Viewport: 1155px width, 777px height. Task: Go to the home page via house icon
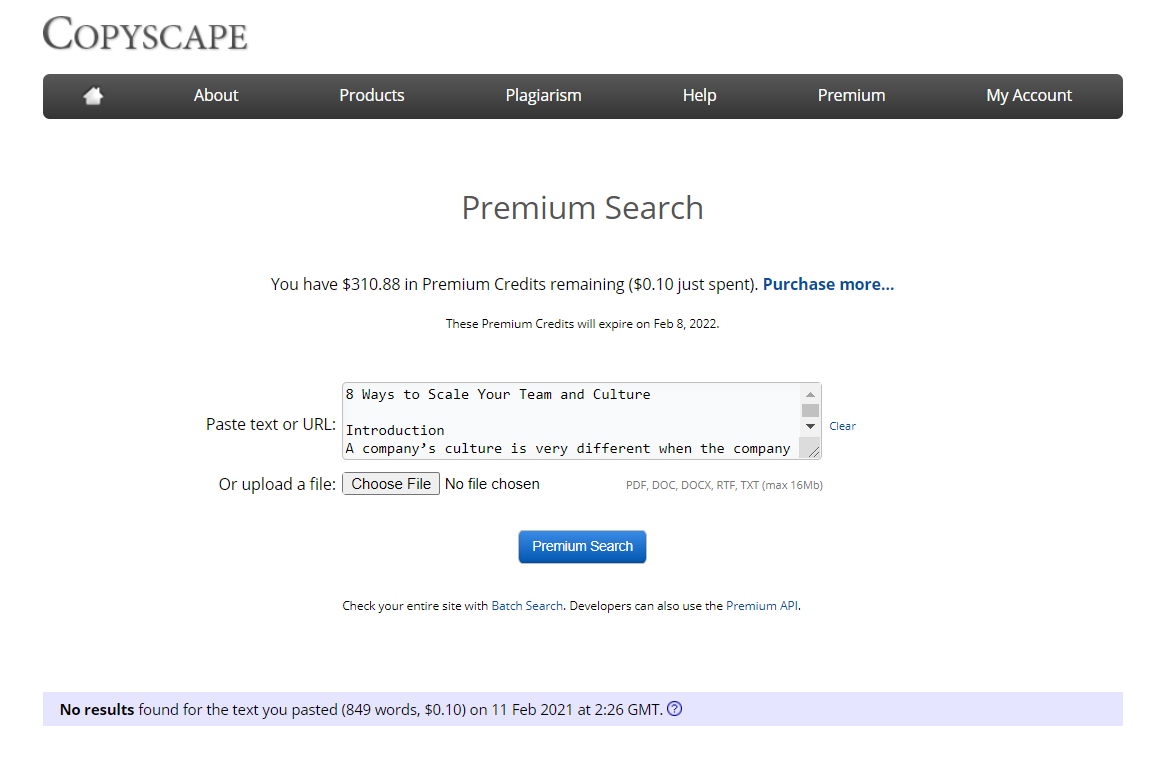point(94,96)
